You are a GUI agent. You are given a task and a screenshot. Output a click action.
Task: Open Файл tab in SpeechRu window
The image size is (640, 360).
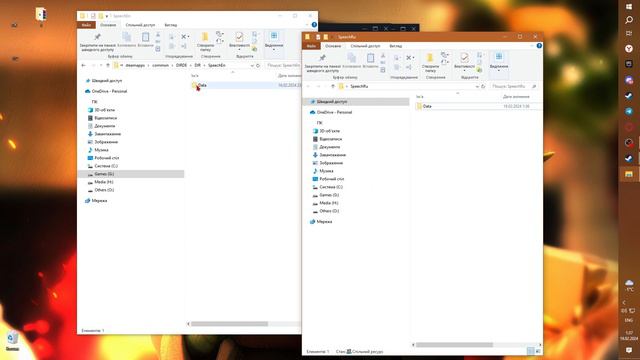tap(311, 46)
